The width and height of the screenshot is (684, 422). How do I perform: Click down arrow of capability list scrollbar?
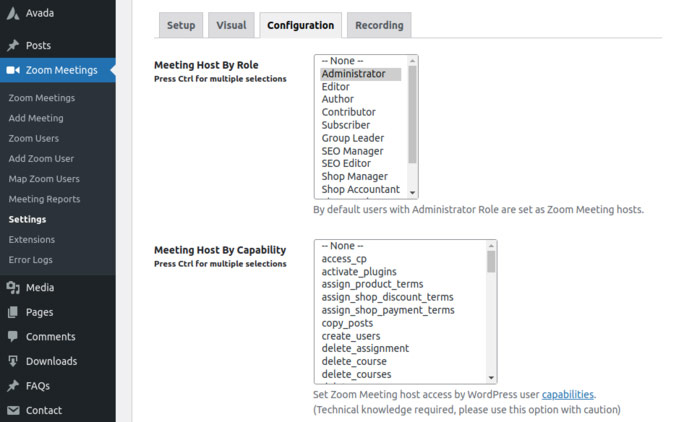click(x=491, y=377)
